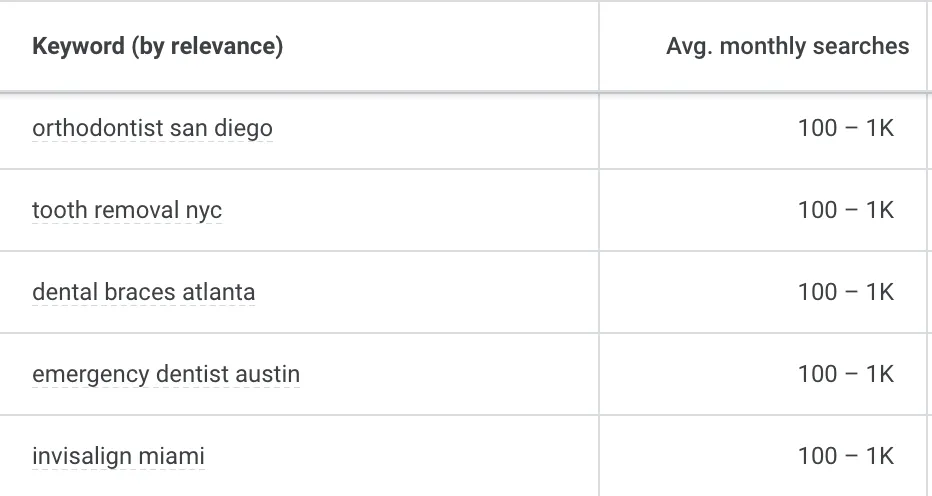Select the search volume for invisalign miami

[x=845, y=457]
